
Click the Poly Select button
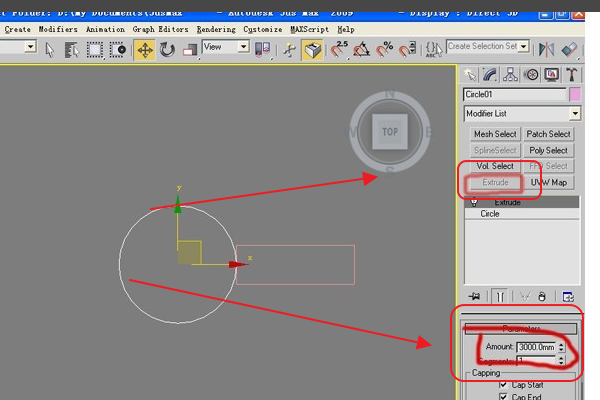pyautogui.click(x=548, y=150)
